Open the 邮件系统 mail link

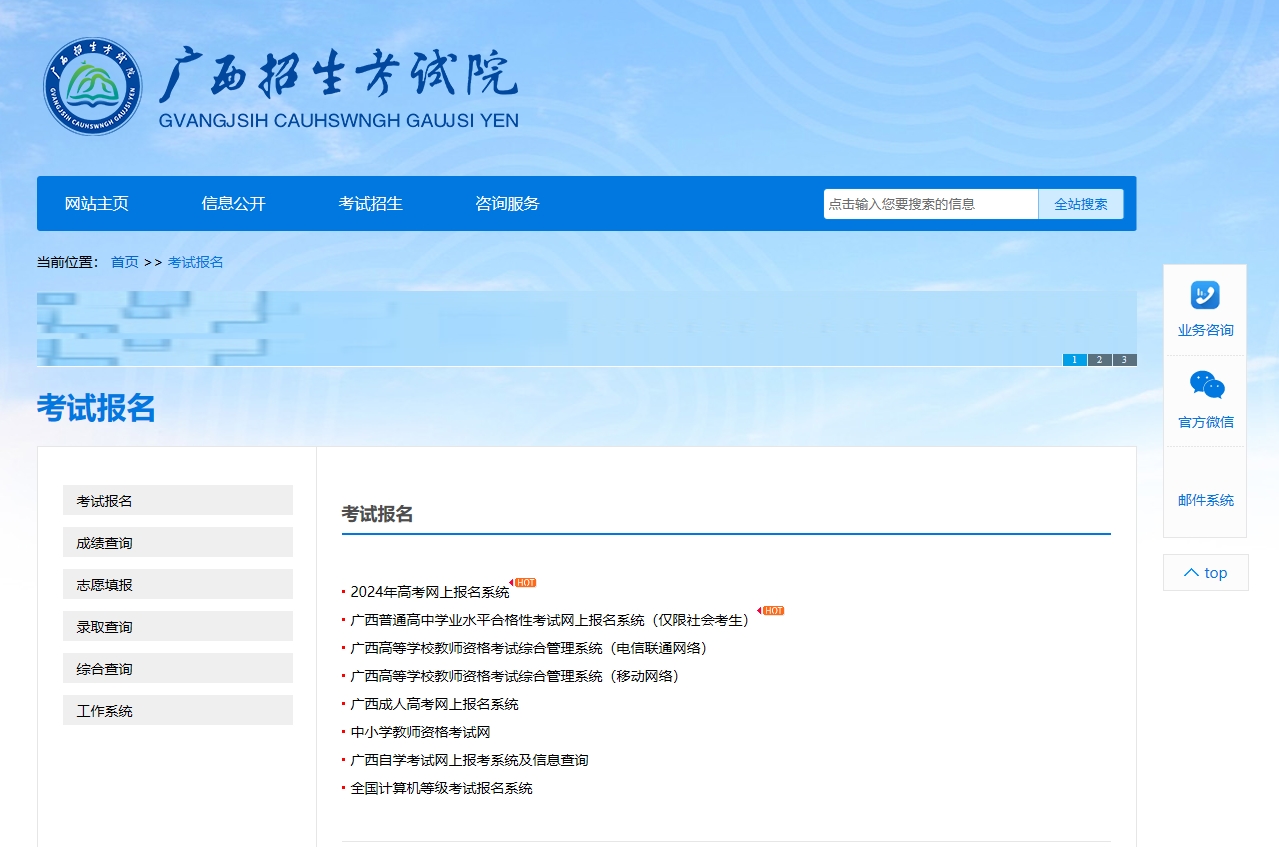click(1205, 500)
